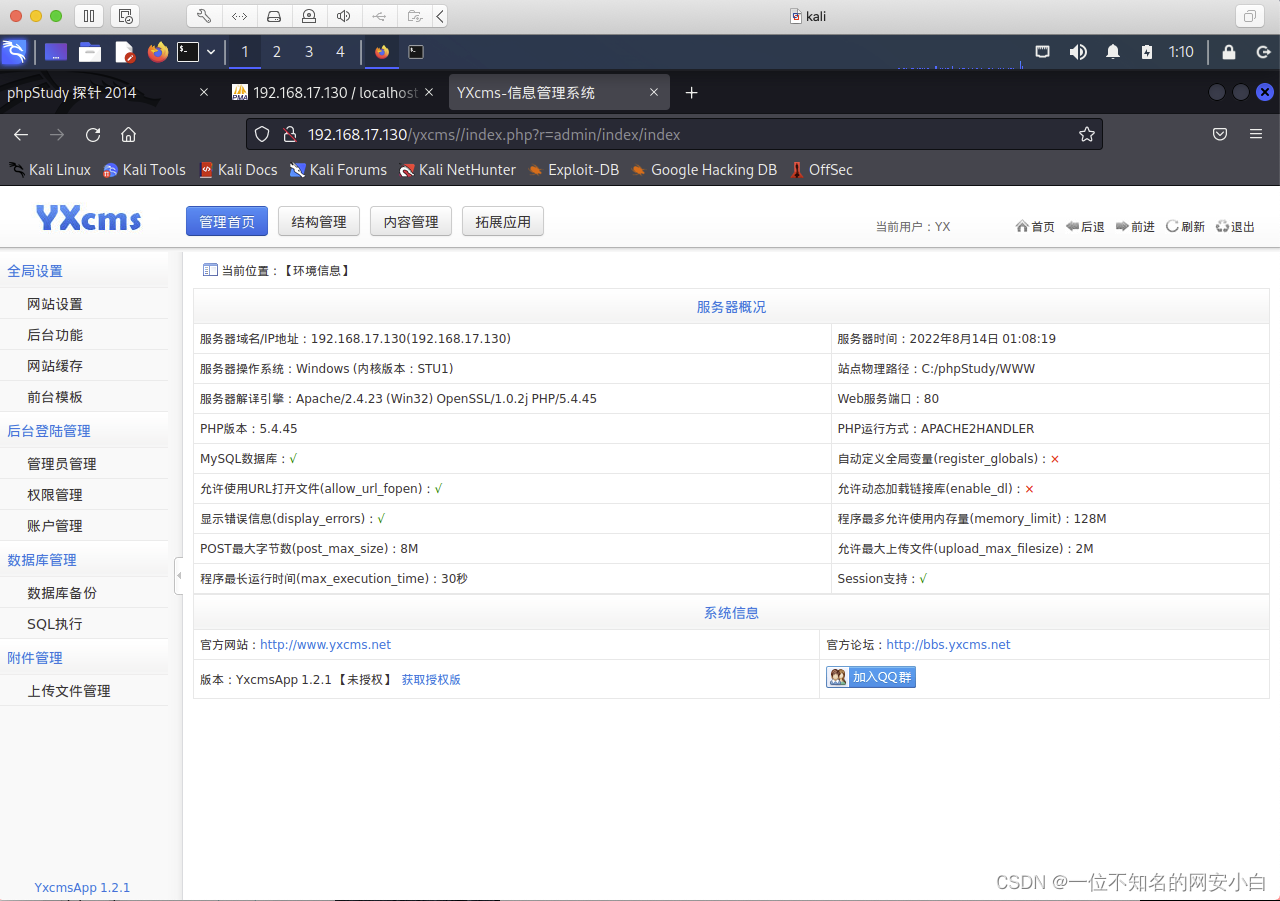Click the 刷新 refresh link in header
The width and height of the screenshot is (1280, 901).
(1185, 227)
